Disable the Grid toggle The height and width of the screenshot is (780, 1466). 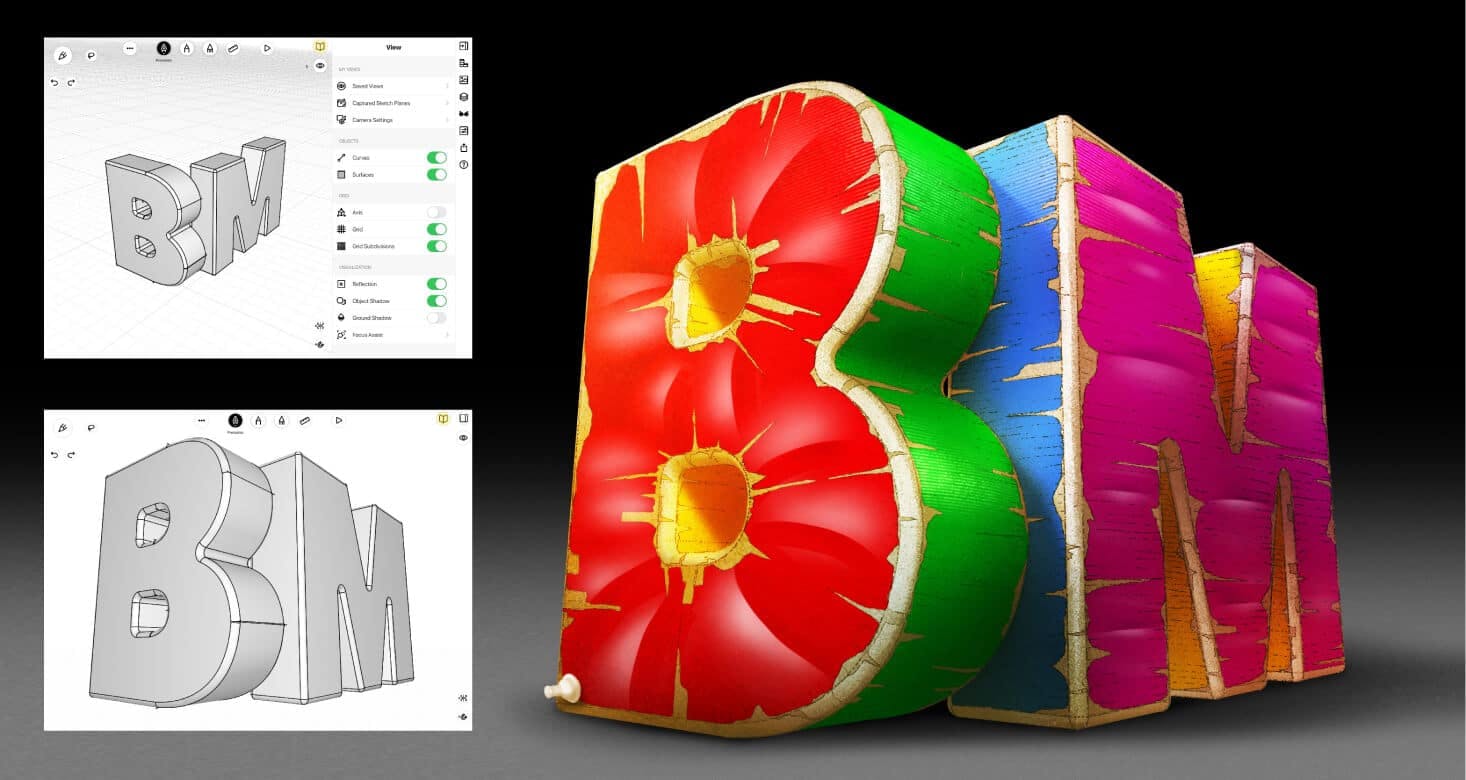(x=437, y=230)
